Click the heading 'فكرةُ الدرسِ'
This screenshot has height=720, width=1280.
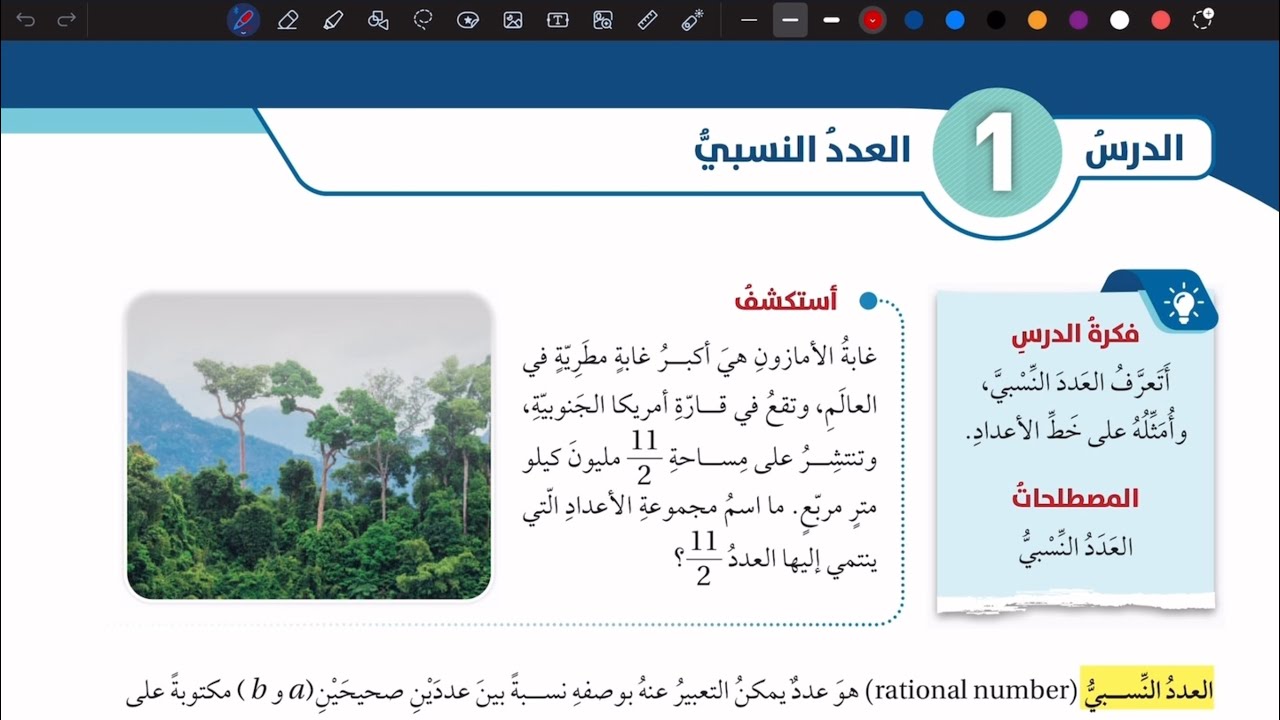[1075, 335]
